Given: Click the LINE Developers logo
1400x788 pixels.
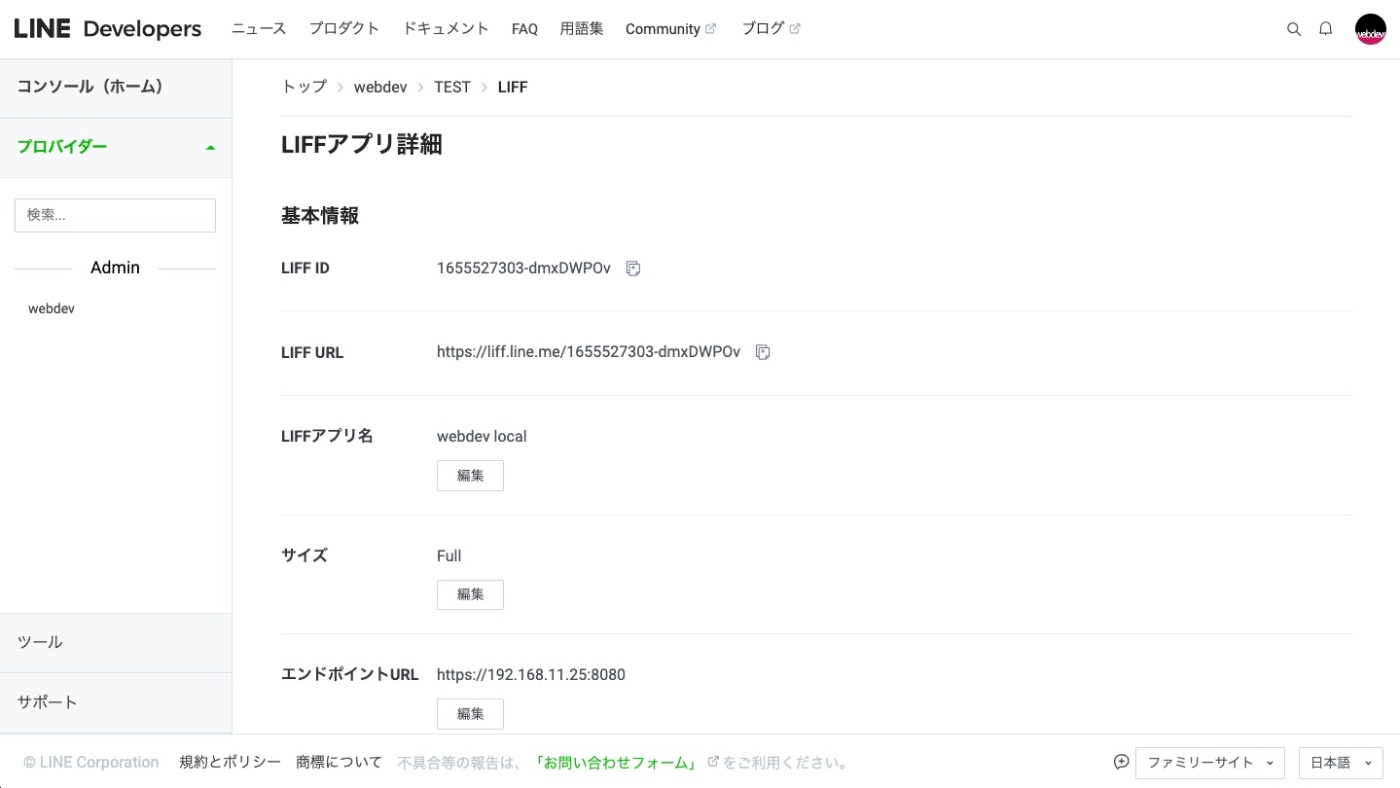Looking at the screenshot, I should pos(108,29).
